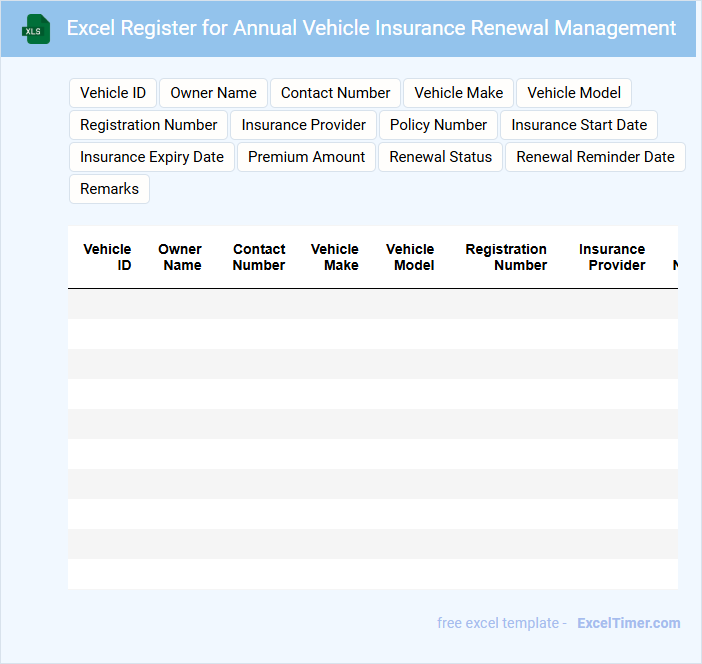Click the Registration Number column header
Image resolution: width=702 pixels, height=664 pixels.
[x=506, y=257]
